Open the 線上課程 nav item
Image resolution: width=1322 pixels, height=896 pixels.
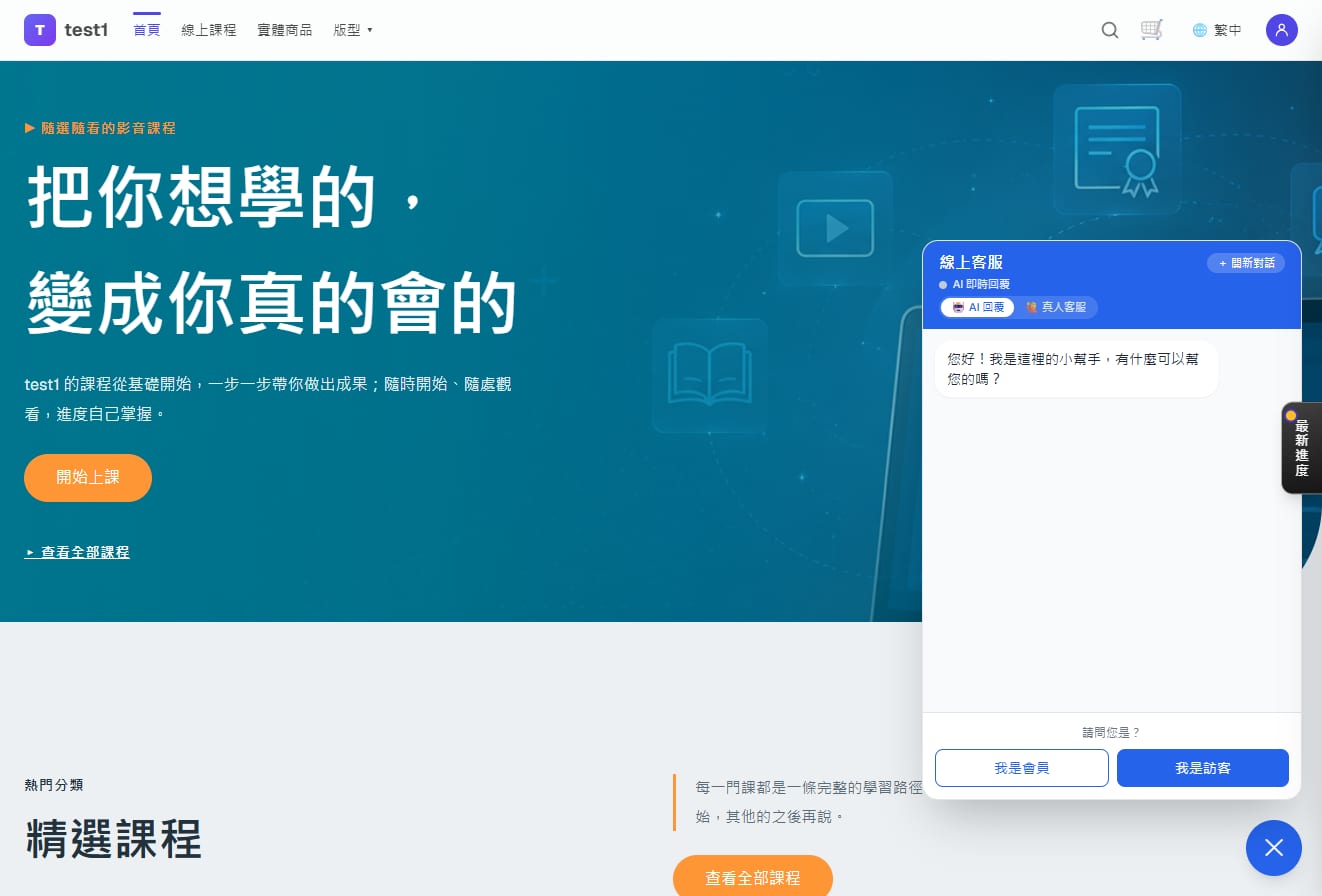pos(209,30)
